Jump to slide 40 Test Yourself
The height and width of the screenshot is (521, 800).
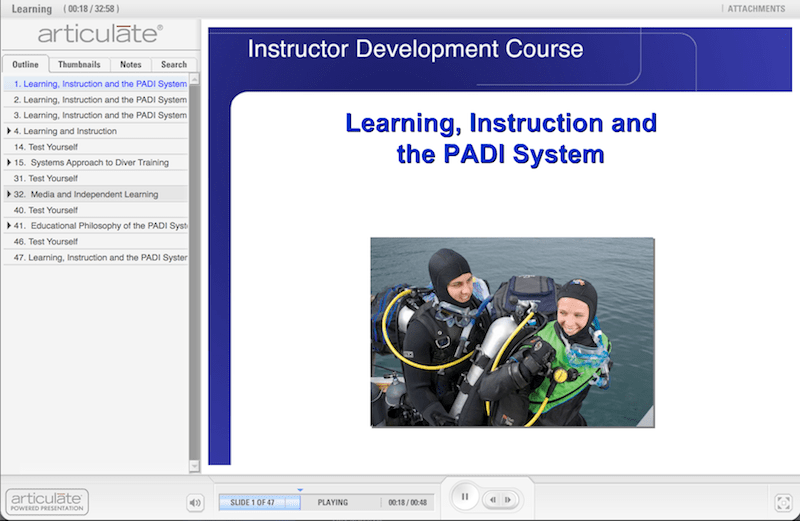[96, 210]
